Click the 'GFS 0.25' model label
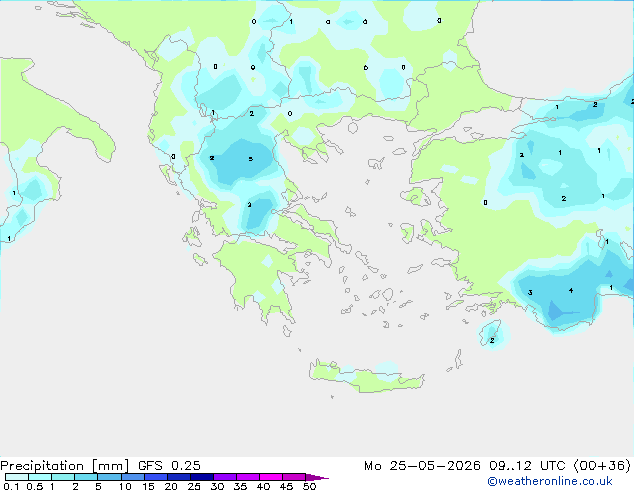This screenshot has width=634, height=490. [x=169, y=465]
